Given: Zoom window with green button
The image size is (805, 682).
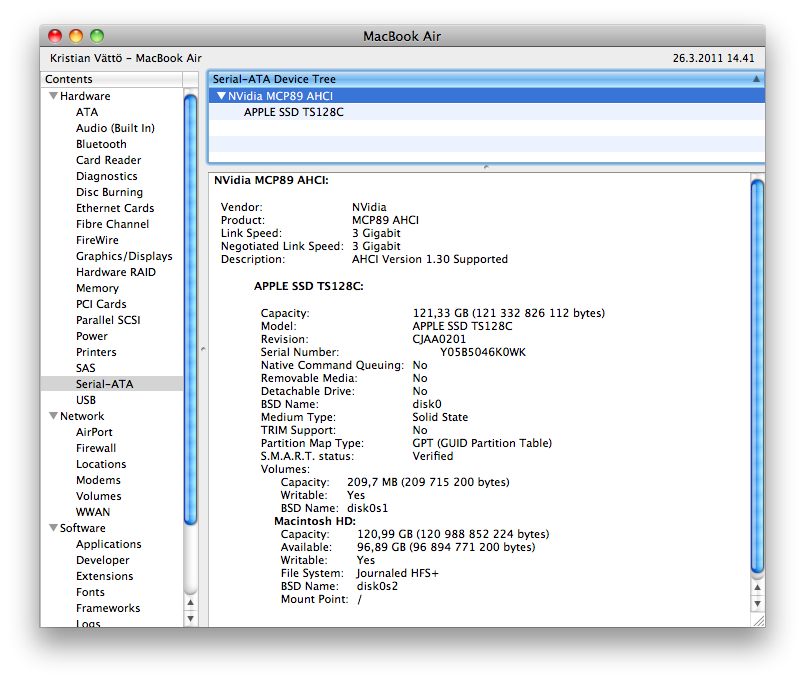Looking at the screenshot, I should [97, 36].
